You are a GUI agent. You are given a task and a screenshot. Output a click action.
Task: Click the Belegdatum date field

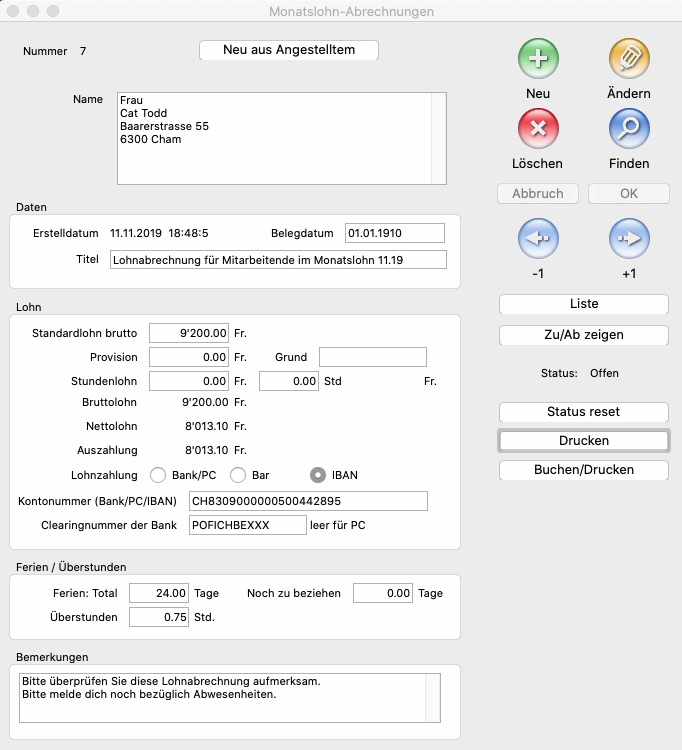[x=394, y=233]
